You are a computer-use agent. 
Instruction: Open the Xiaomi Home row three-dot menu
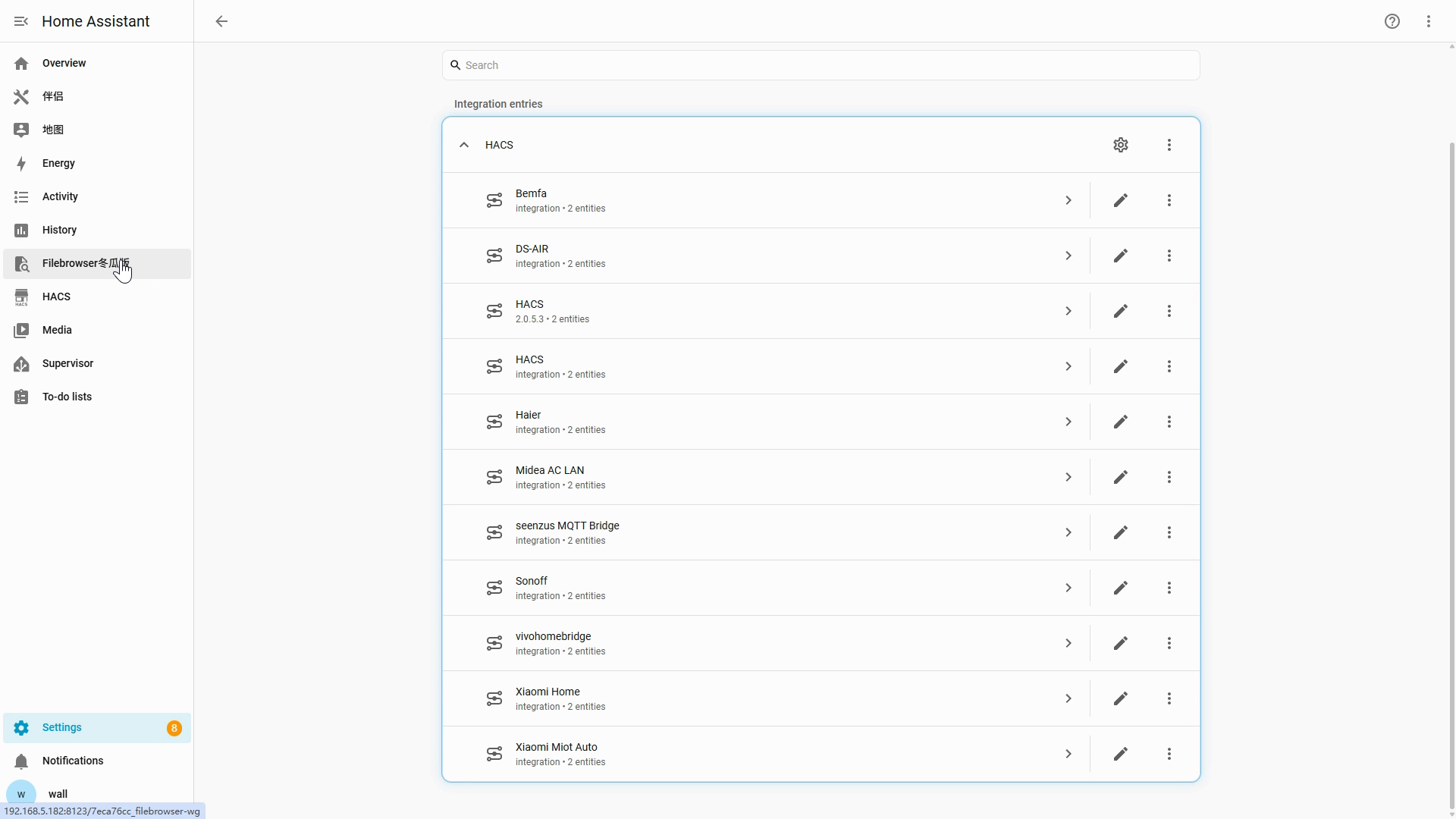pyautogui.click(x=1169, y=698)
